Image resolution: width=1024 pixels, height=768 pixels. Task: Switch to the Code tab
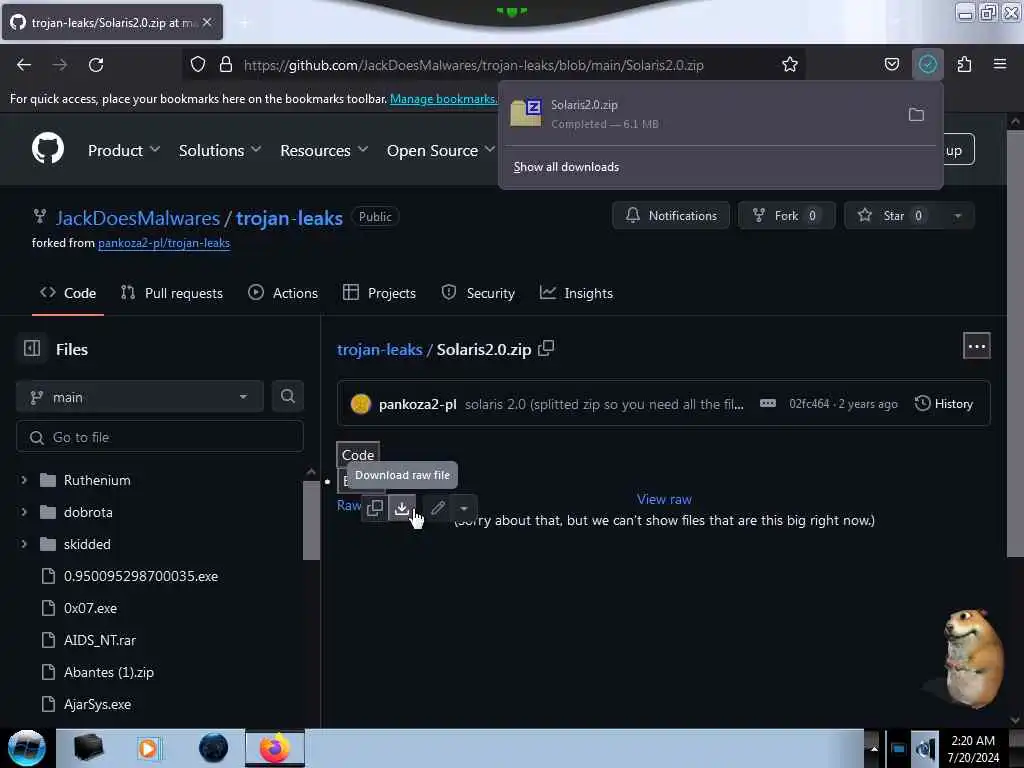tap(68, 293)
